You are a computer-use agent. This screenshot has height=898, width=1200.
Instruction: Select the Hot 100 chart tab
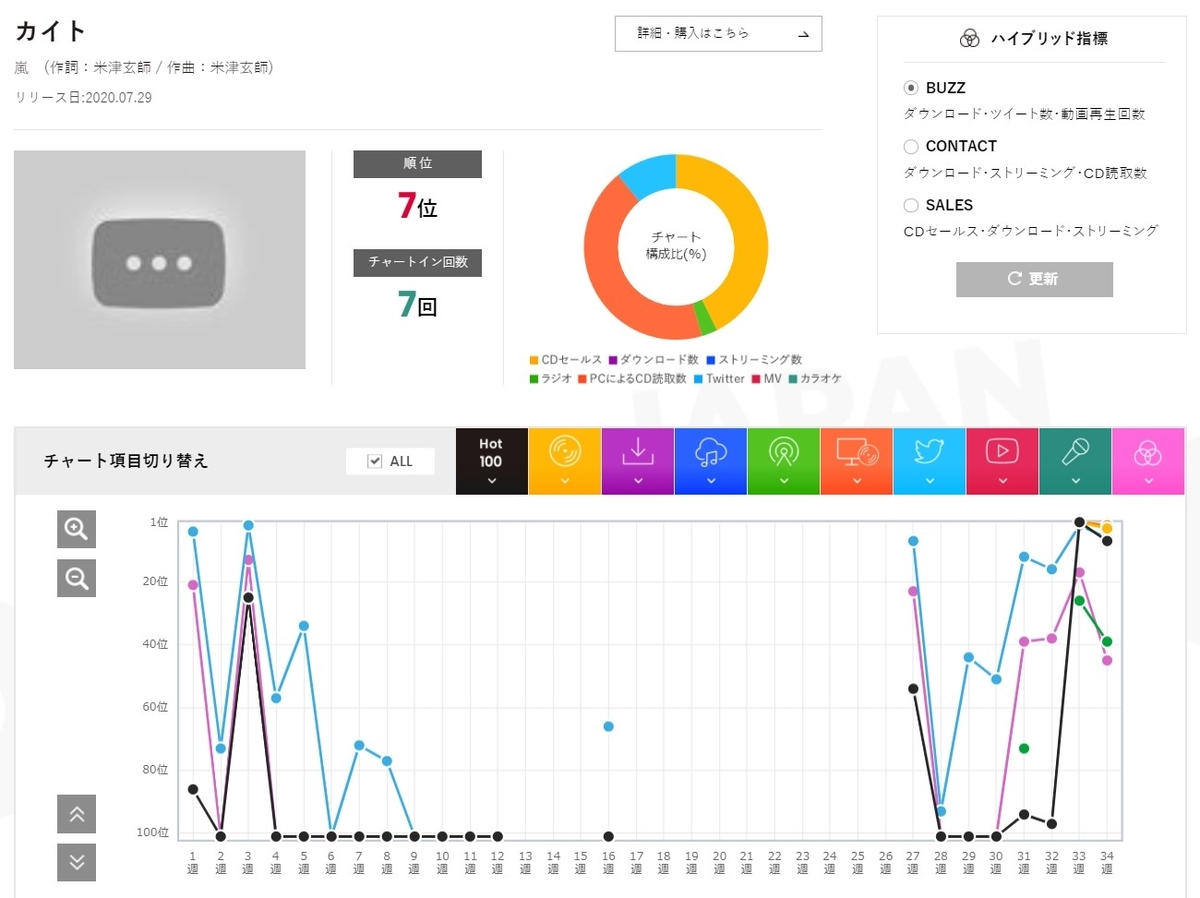[491, 461]
